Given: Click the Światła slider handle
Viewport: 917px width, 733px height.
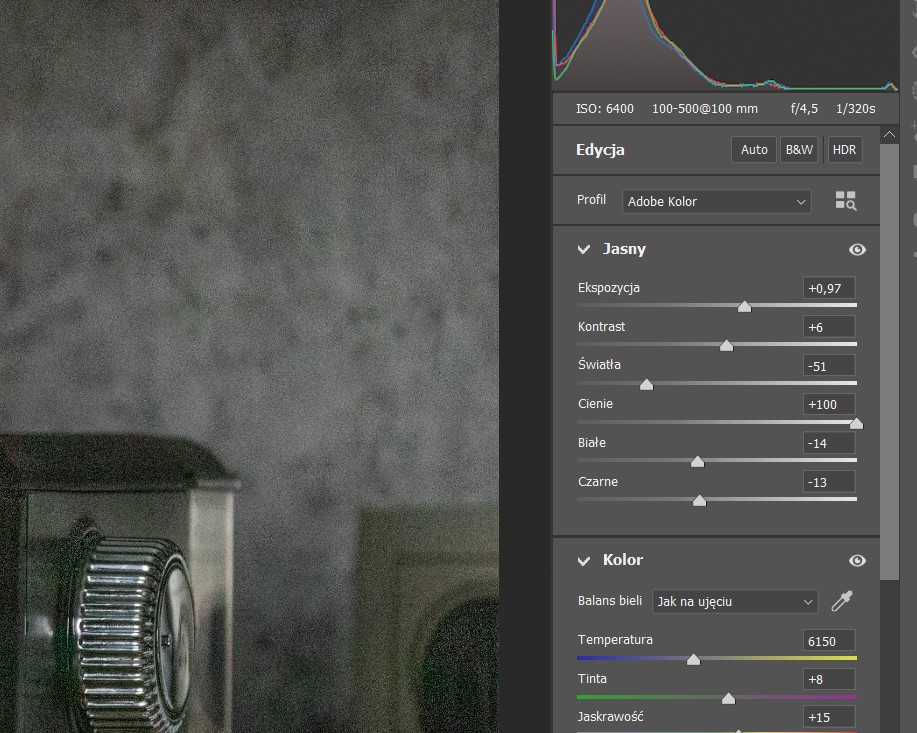Looking at the screenshot, I should coord(646,384).
